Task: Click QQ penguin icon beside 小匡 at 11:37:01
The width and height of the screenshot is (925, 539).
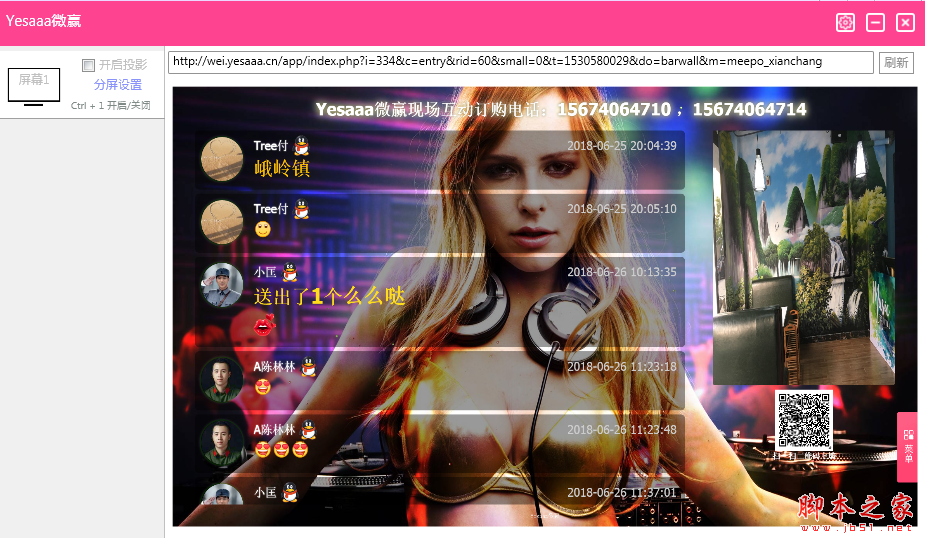Action: [x=290, y=492]
